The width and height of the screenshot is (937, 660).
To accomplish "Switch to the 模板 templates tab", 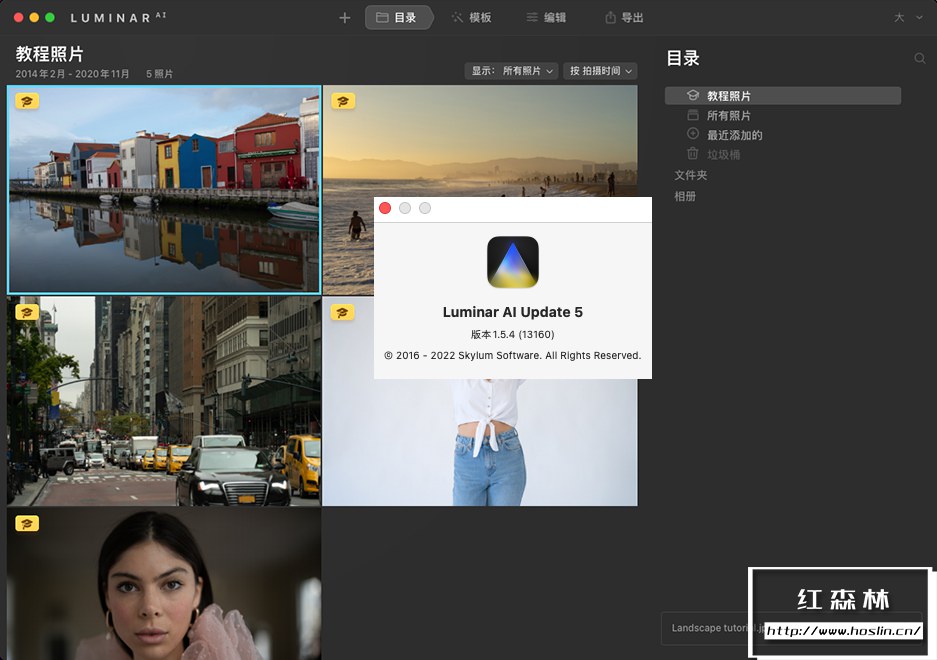I will tap(472, 18).
